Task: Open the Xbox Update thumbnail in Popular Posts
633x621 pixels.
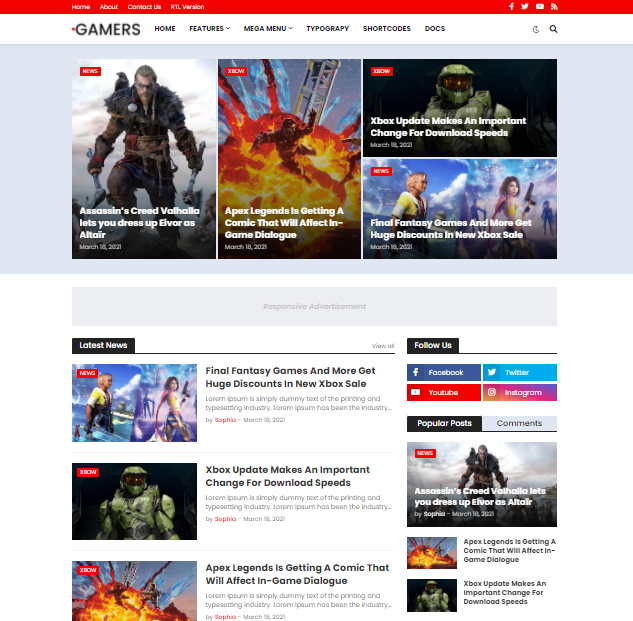Action: (x=432, y=596)
